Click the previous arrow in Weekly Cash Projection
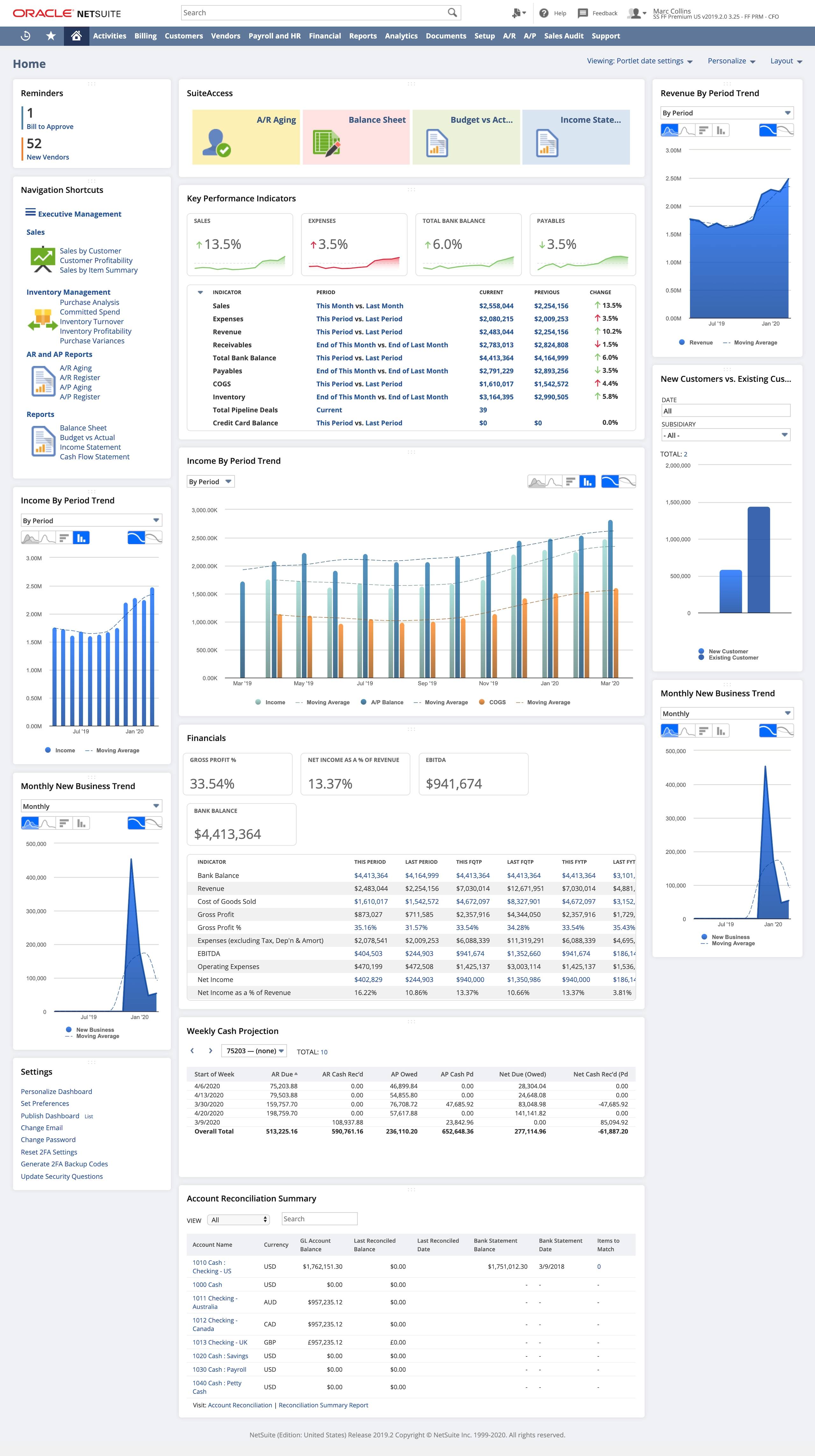Image resolution: width=815 pixels, height=1456 pixels. (192, 1051)
